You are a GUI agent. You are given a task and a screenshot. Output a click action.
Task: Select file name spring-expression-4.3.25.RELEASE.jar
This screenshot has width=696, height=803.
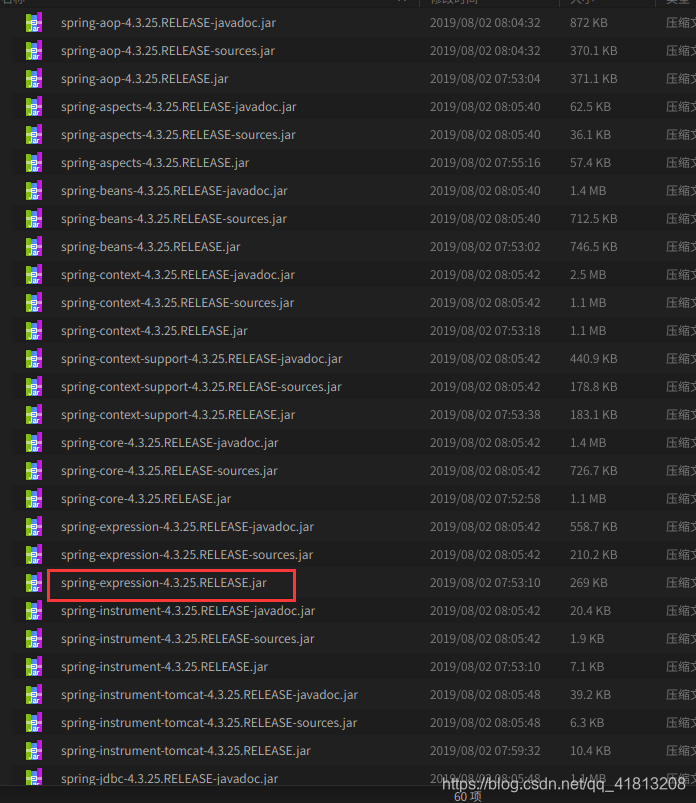[164, 583]
